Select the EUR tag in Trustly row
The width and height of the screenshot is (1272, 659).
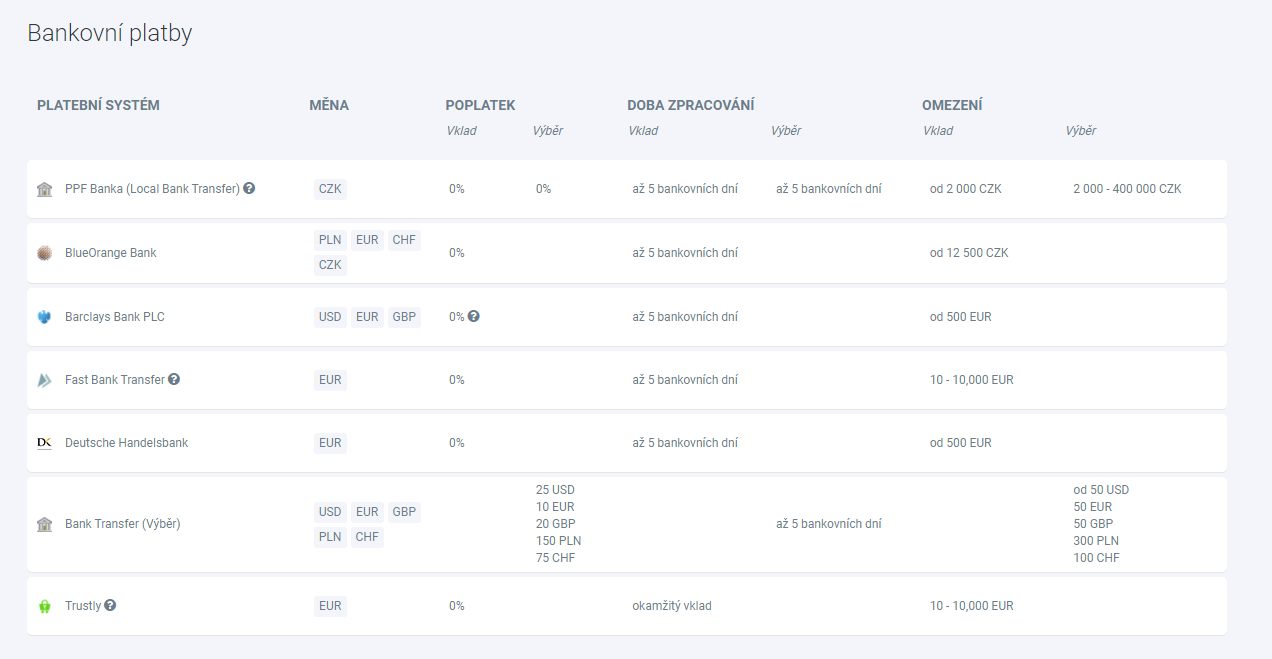[x=330, y=606]
